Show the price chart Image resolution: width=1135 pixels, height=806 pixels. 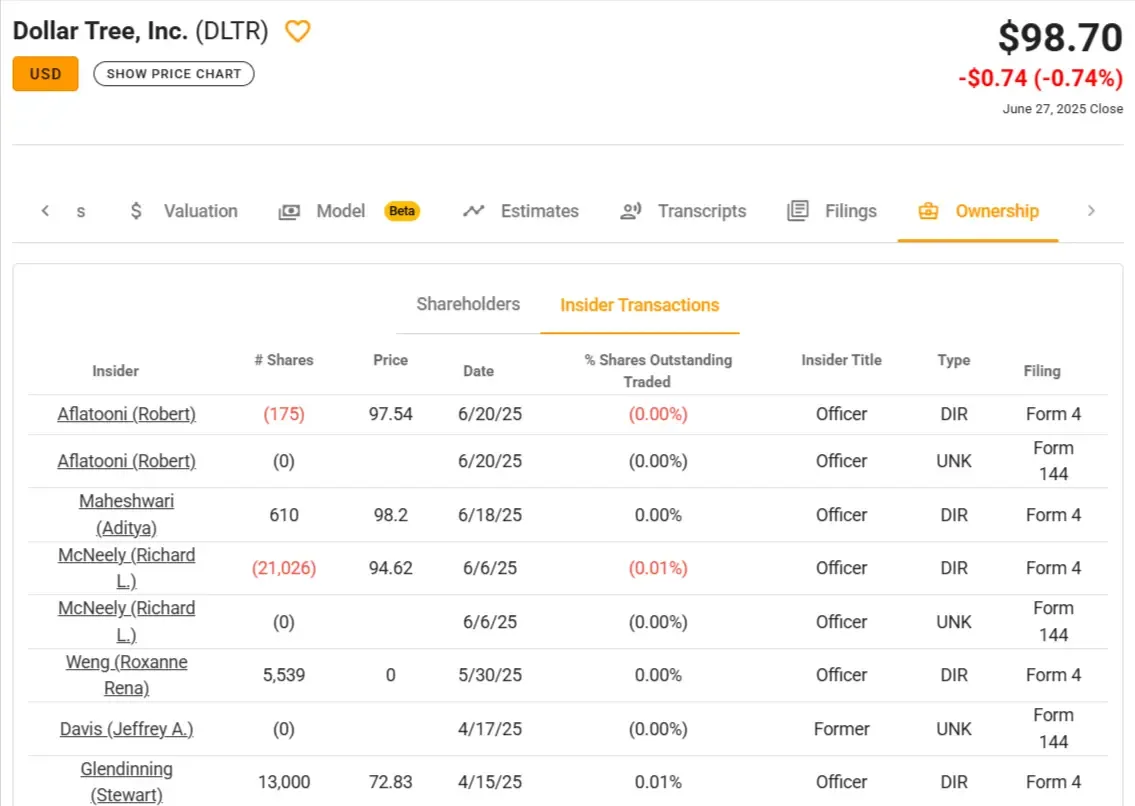pos(174,74)
